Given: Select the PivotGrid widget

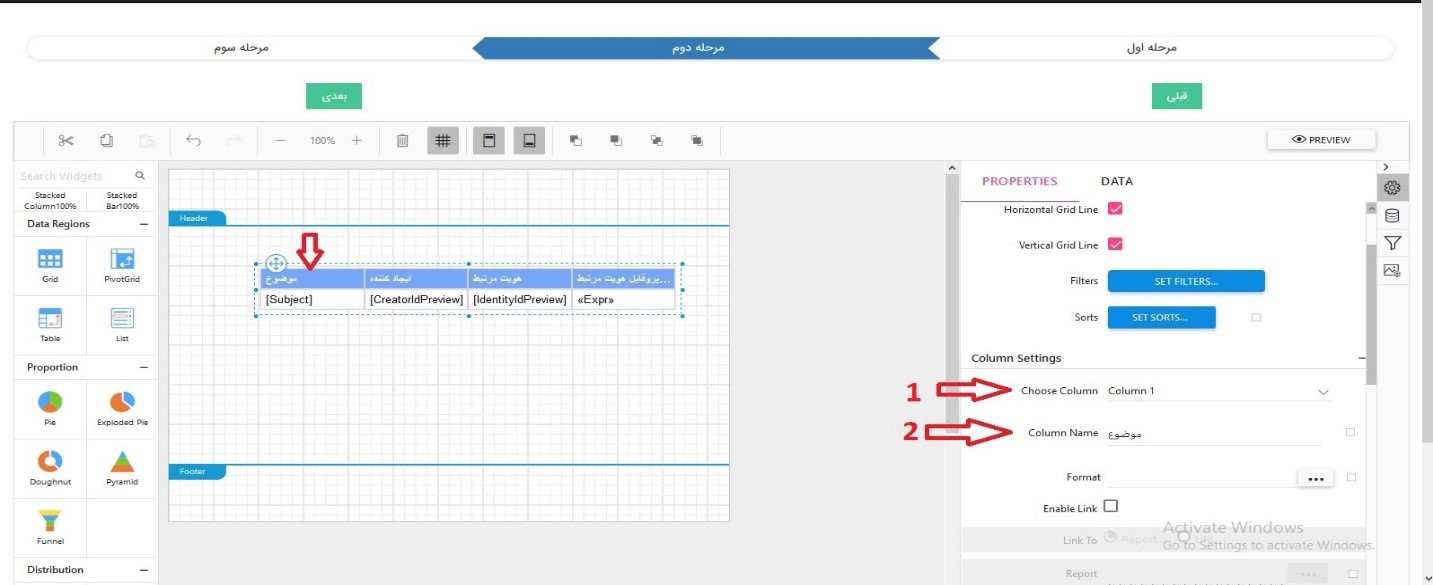Looking at the screenshot, I should click(122, 265).
